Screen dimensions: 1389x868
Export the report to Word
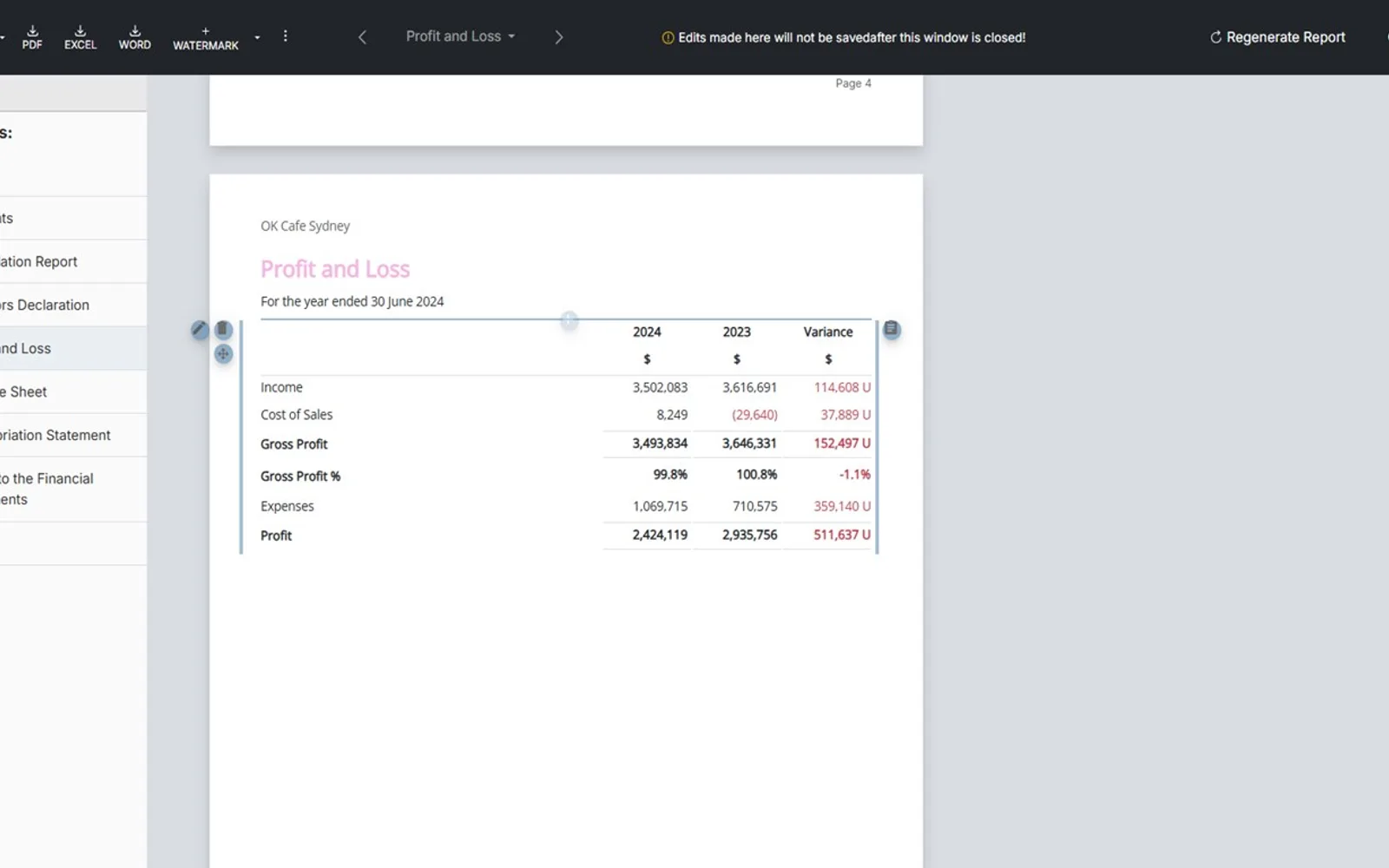click(x=135, y=37)
